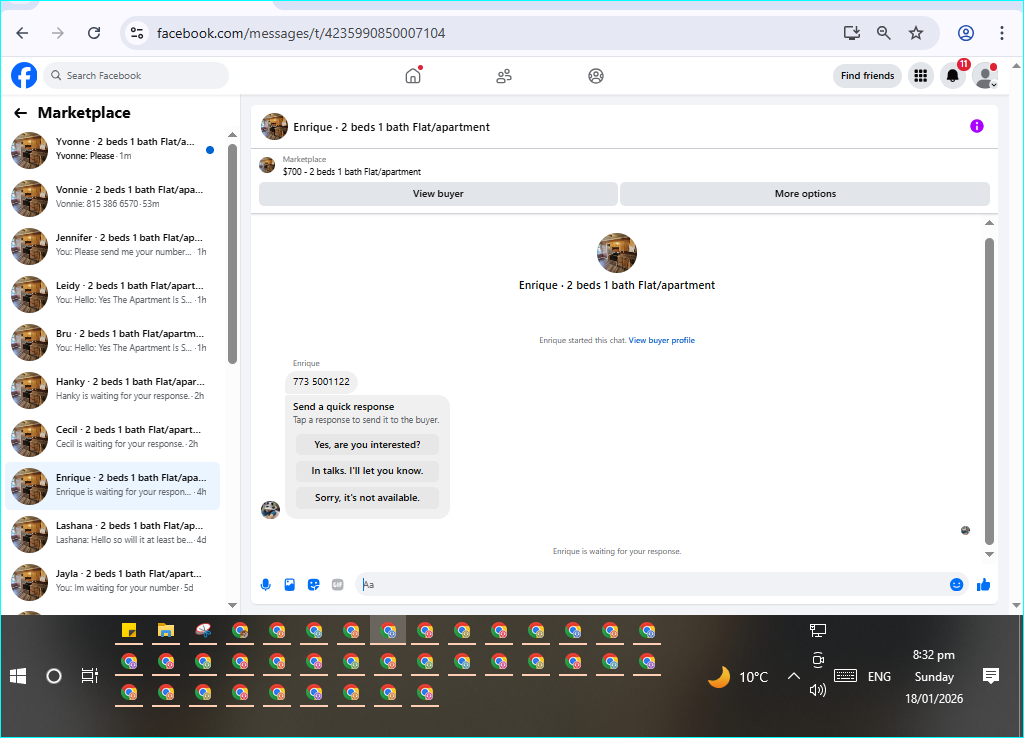The image size is (1024, 738).
Task: Open Vonnie's conversation
Action: 112,198
